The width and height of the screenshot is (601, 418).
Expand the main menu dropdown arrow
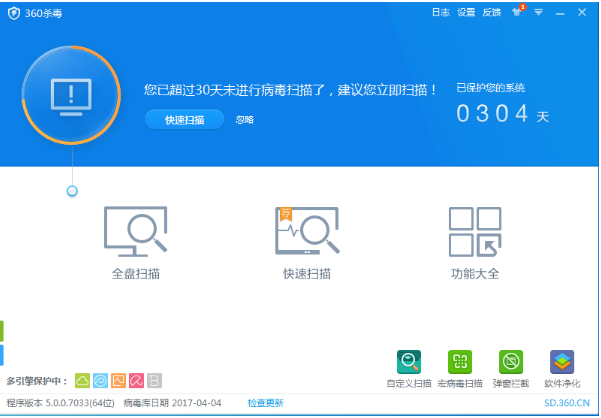pyautogui.click(x=539, y=13)
